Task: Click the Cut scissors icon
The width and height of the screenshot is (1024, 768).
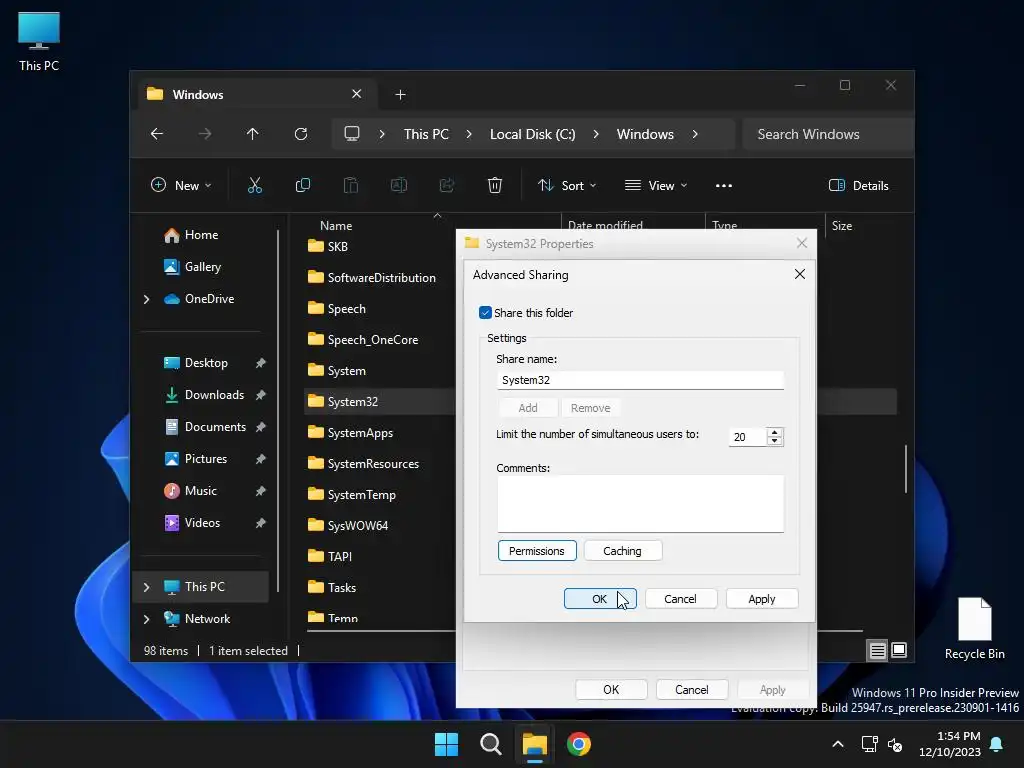Action: tap(255, 185)
